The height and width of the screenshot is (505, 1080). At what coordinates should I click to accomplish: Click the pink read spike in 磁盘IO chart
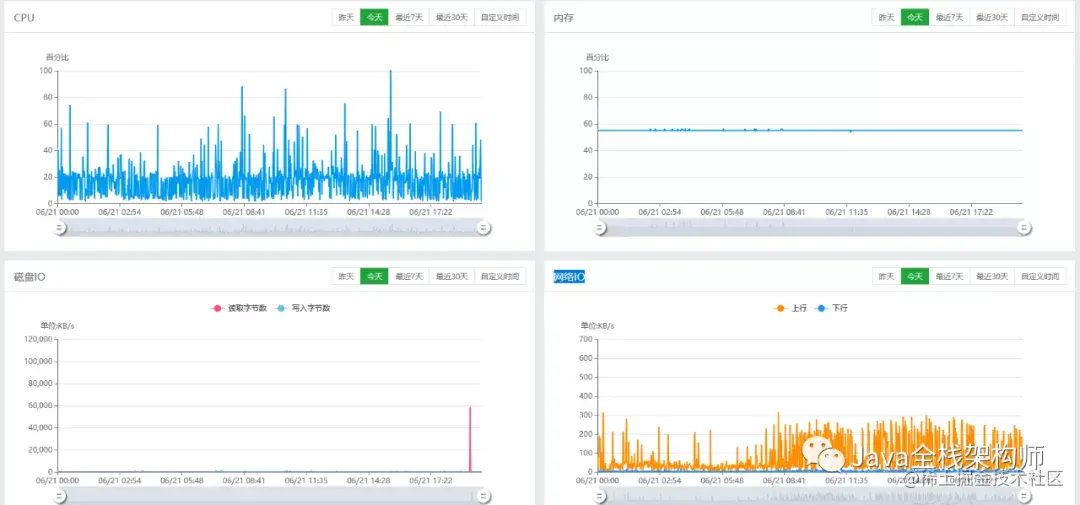click(470, 439)
